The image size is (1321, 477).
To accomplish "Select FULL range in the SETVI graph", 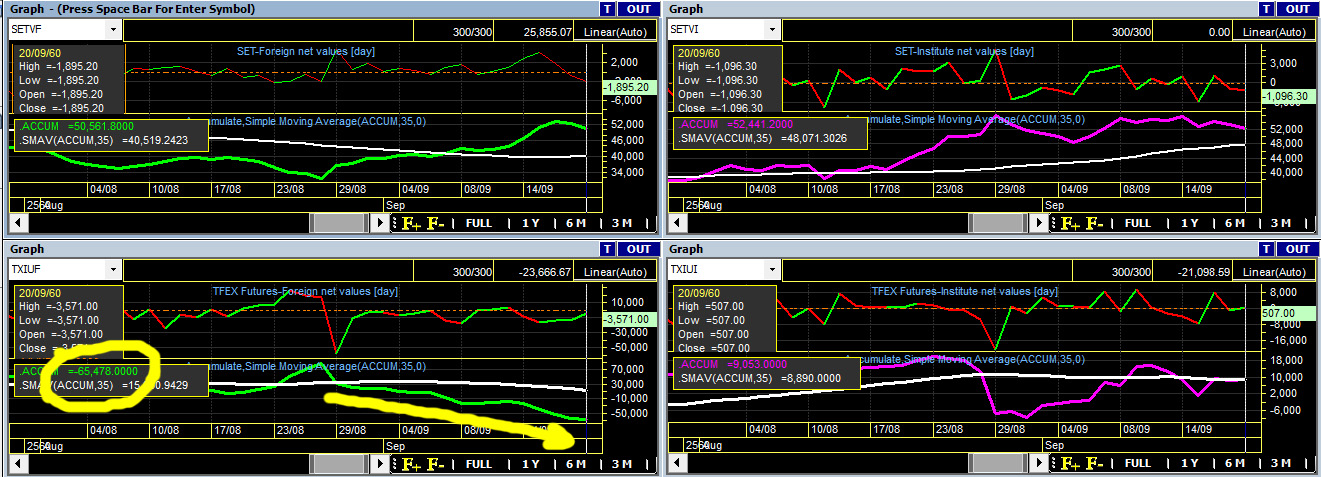I will click(x=1138, y=224).
